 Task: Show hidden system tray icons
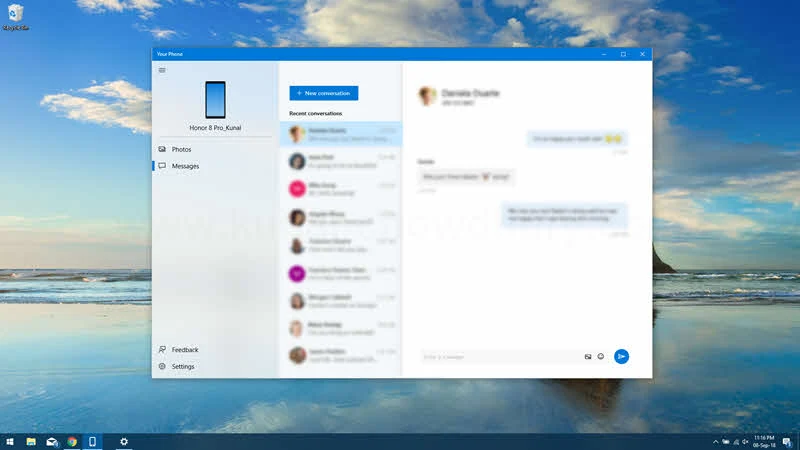715,442
